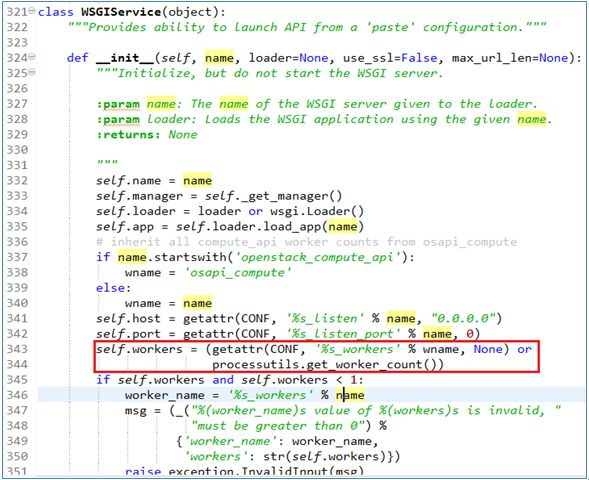Click line number 346 in the gutter
Viewport: 589px width, 480px height.
(17, 395)
